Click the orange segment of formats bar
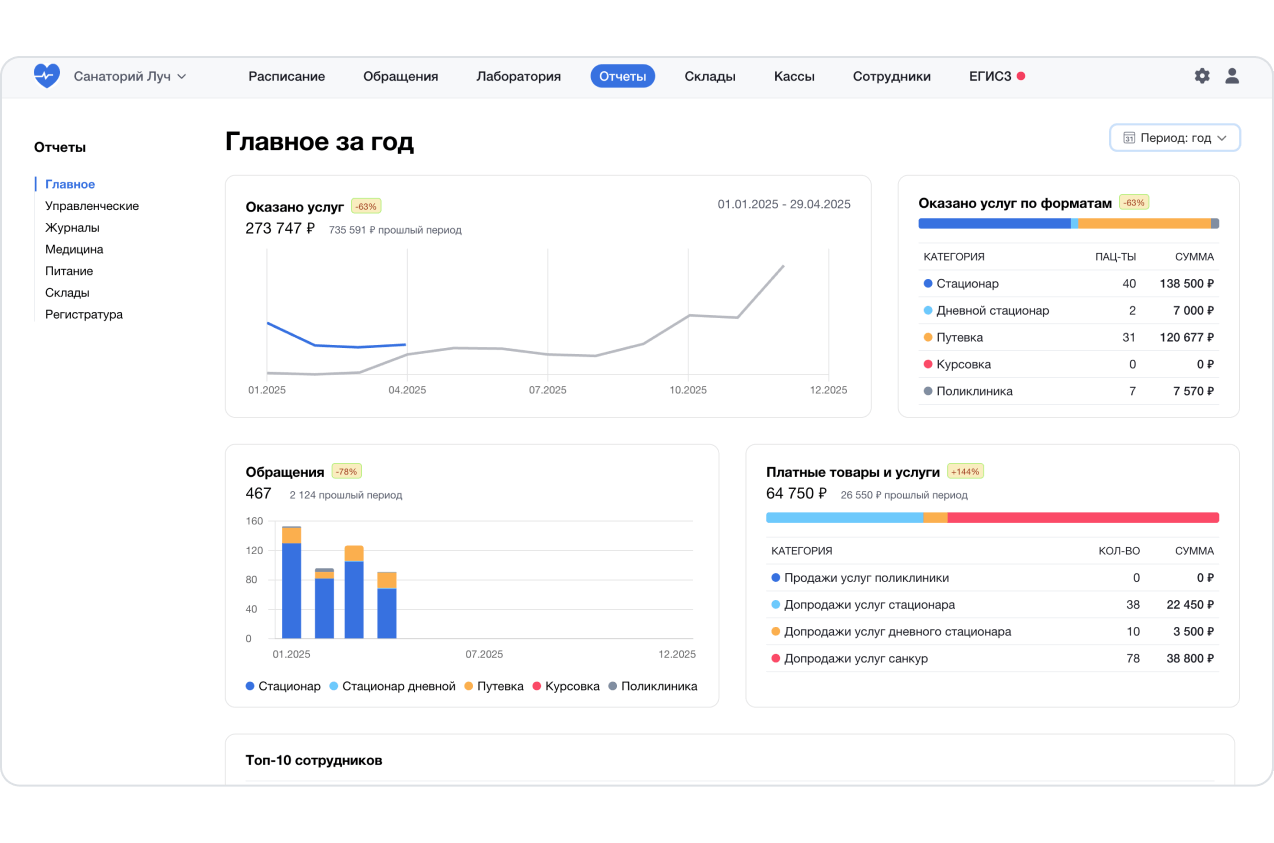 [x=1143, y=224]
